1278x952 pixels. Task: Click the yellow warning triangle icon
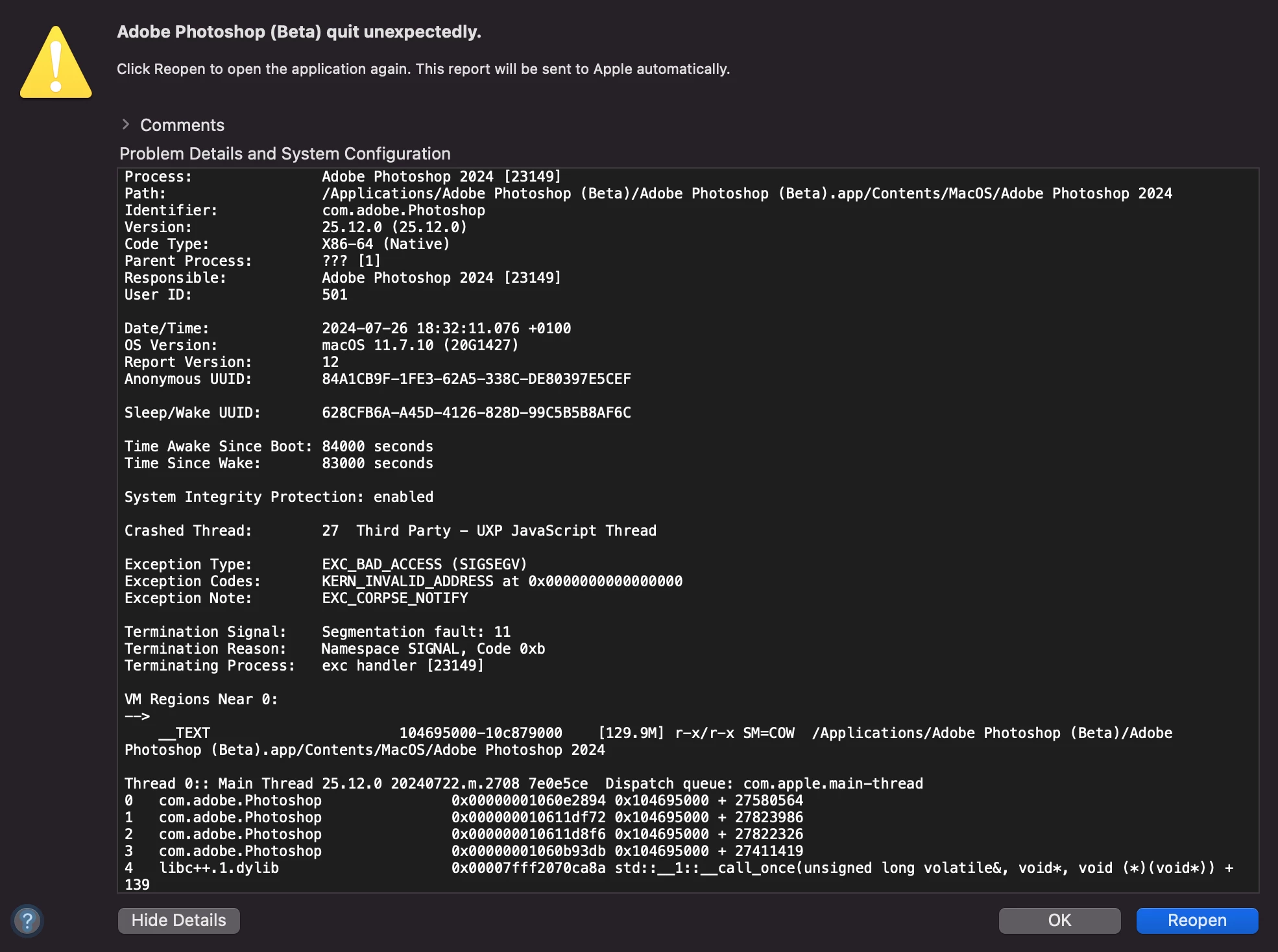56,64
